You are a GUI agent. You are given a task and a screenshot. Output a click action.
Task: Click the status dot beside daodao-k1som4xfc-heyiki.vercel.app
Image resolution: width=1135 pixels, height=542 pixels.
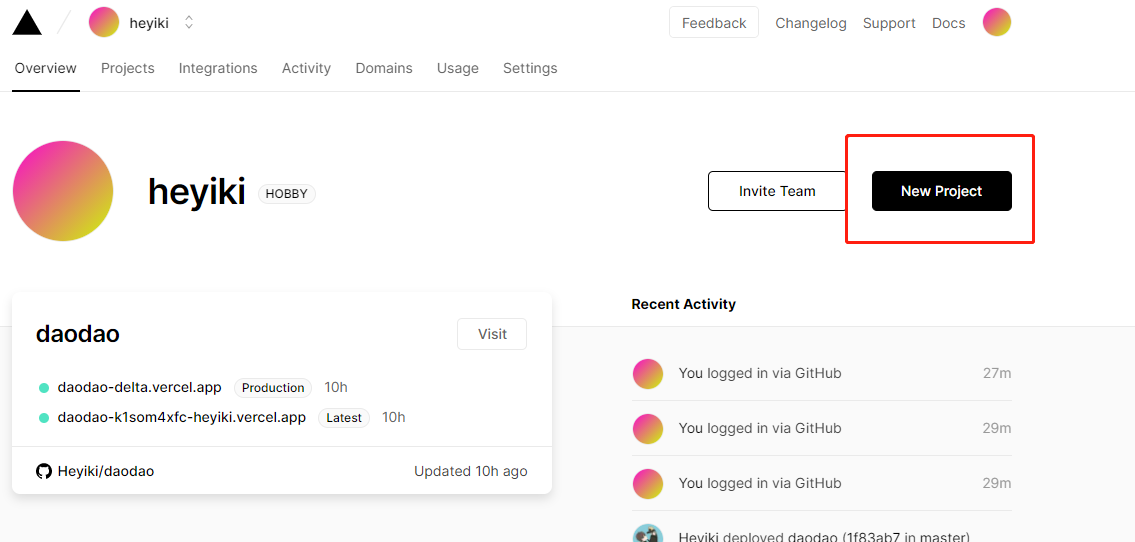point(43,418)
